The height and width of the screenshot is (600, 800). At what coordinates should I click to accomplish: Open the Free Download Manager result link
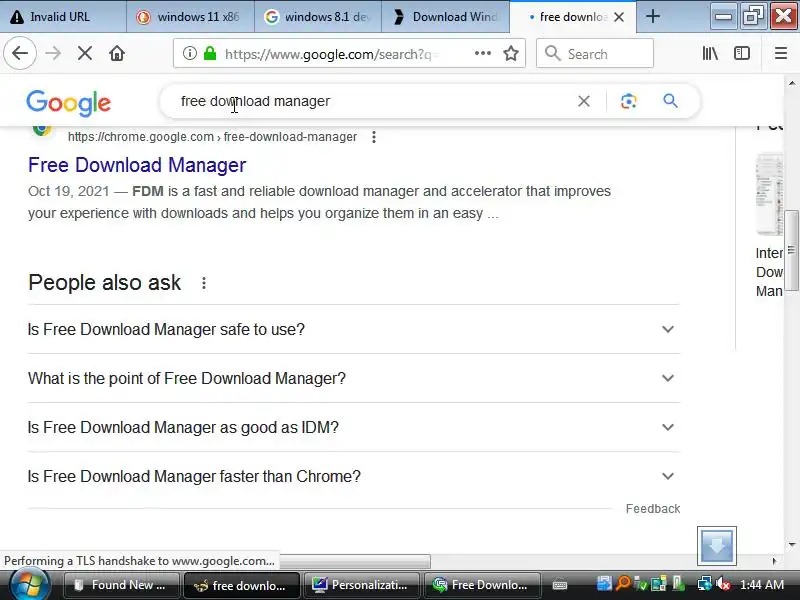(x=137, y=165)
